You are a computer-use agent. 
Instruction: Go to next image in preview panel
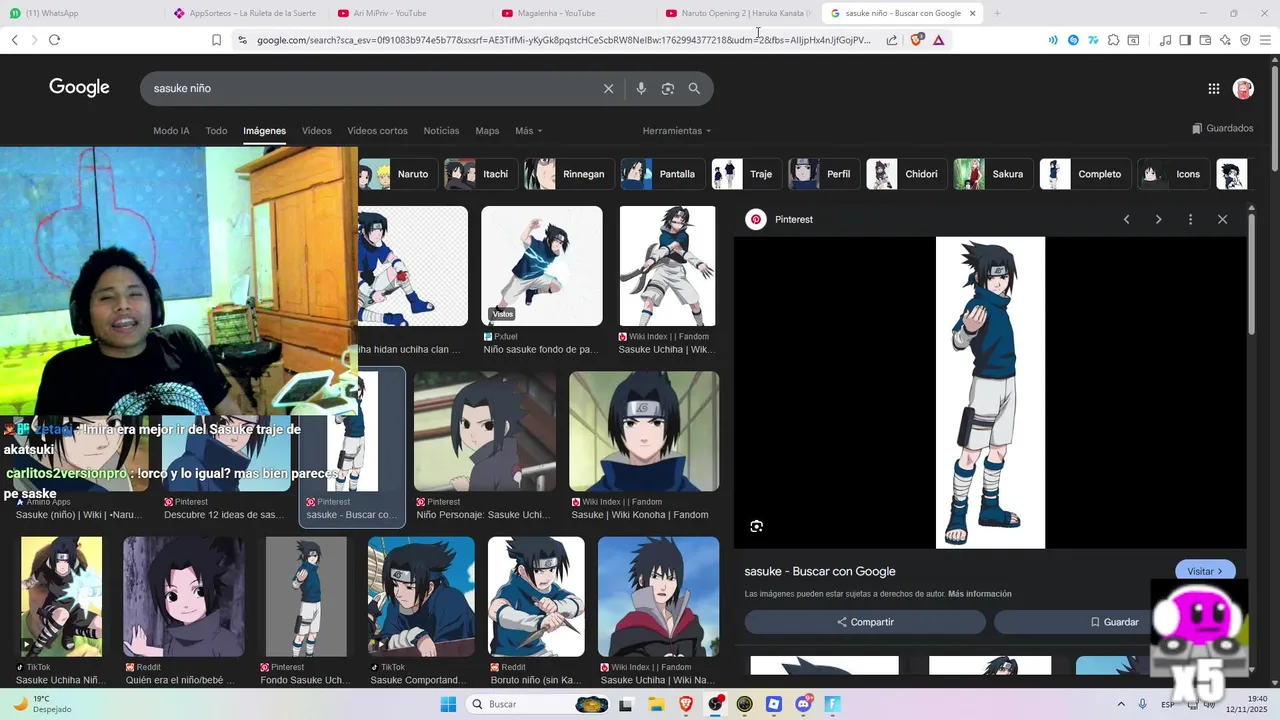point(1158,219)
